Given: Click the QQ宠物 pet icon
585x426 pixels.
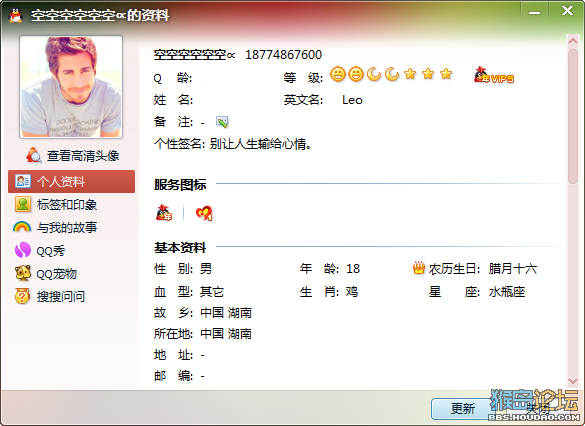Looking at the screenshot, I should (22, 273).
